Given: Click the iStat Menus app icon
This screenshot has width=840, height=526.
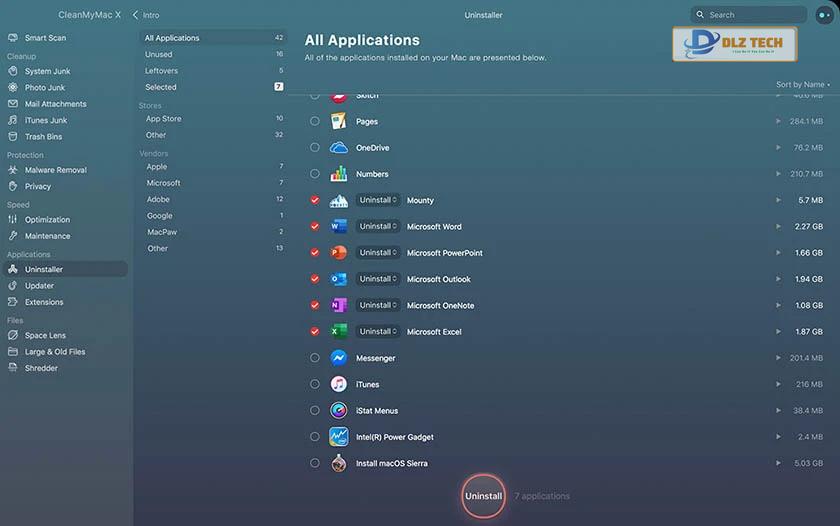Looking at the screenshot, I should 339,410.
